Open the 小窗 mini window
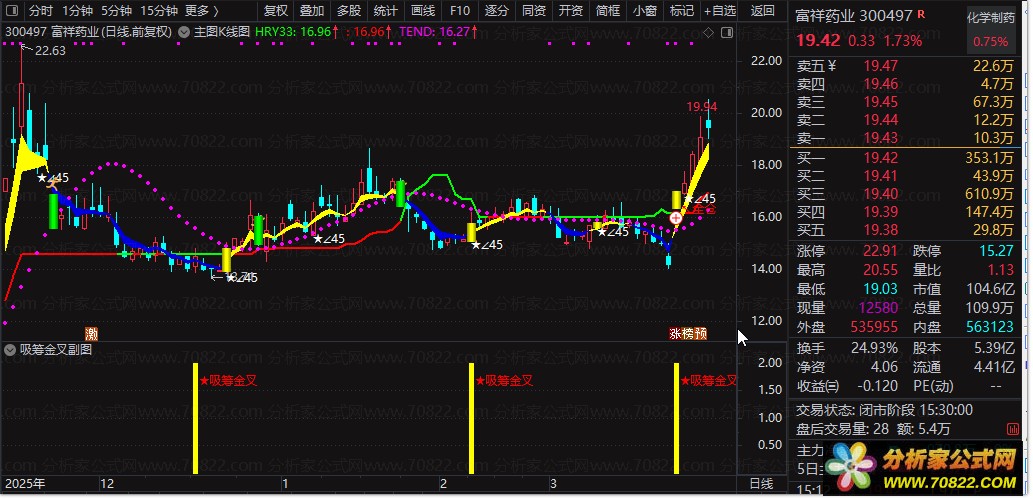Viewport: 1033px width, 499px height. (x=644, y=11)
